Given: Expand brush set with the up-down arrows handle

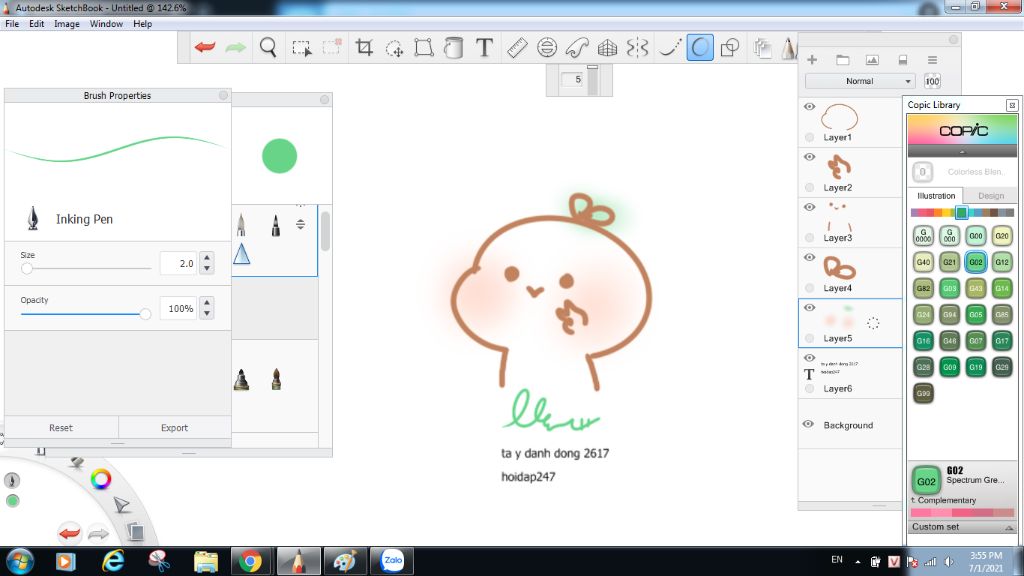Looking at the screenshot, I should pyautogui.click(x=300, y=224).
